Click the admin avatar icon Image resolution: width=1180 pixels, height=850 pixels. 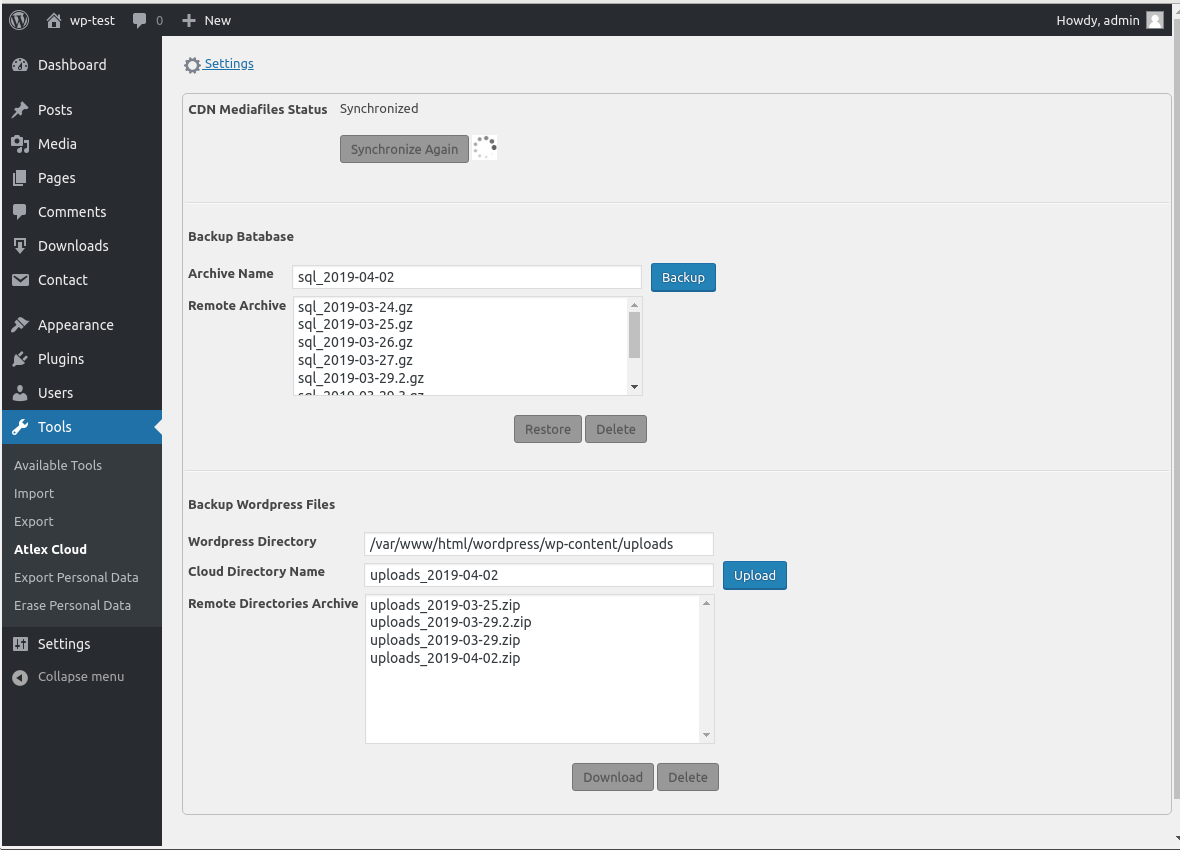(x=1155, y=20)
